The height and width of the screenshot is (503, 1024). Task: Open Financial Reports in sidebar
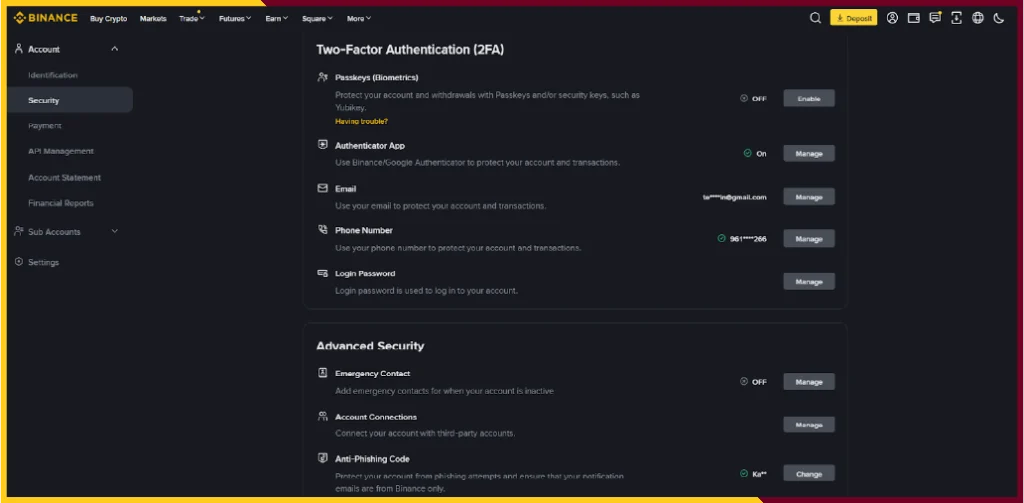pos(61,203)
